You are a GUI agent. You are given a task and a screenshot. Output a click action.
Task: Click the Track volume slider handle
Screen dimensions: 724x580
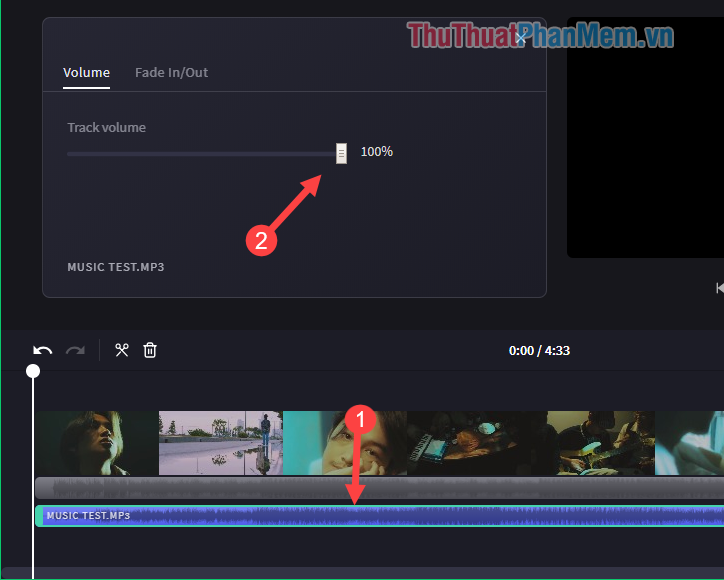(x=341, y=153)
